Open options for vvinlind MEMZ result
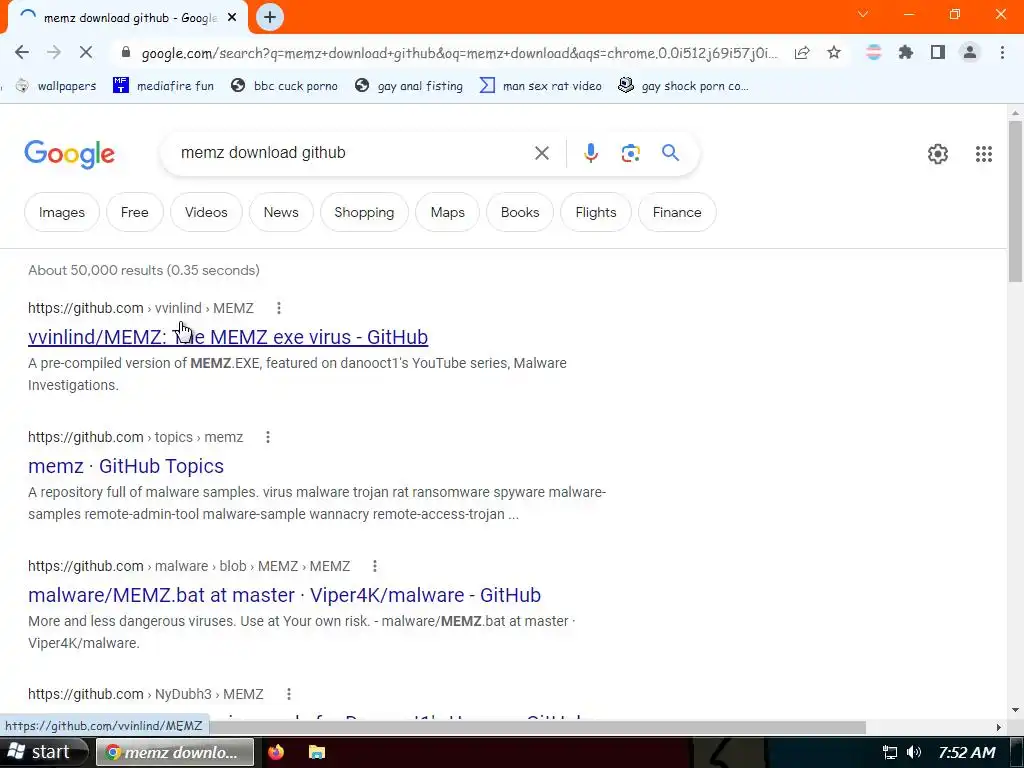Screen dimensions: 1024x768 279,308
